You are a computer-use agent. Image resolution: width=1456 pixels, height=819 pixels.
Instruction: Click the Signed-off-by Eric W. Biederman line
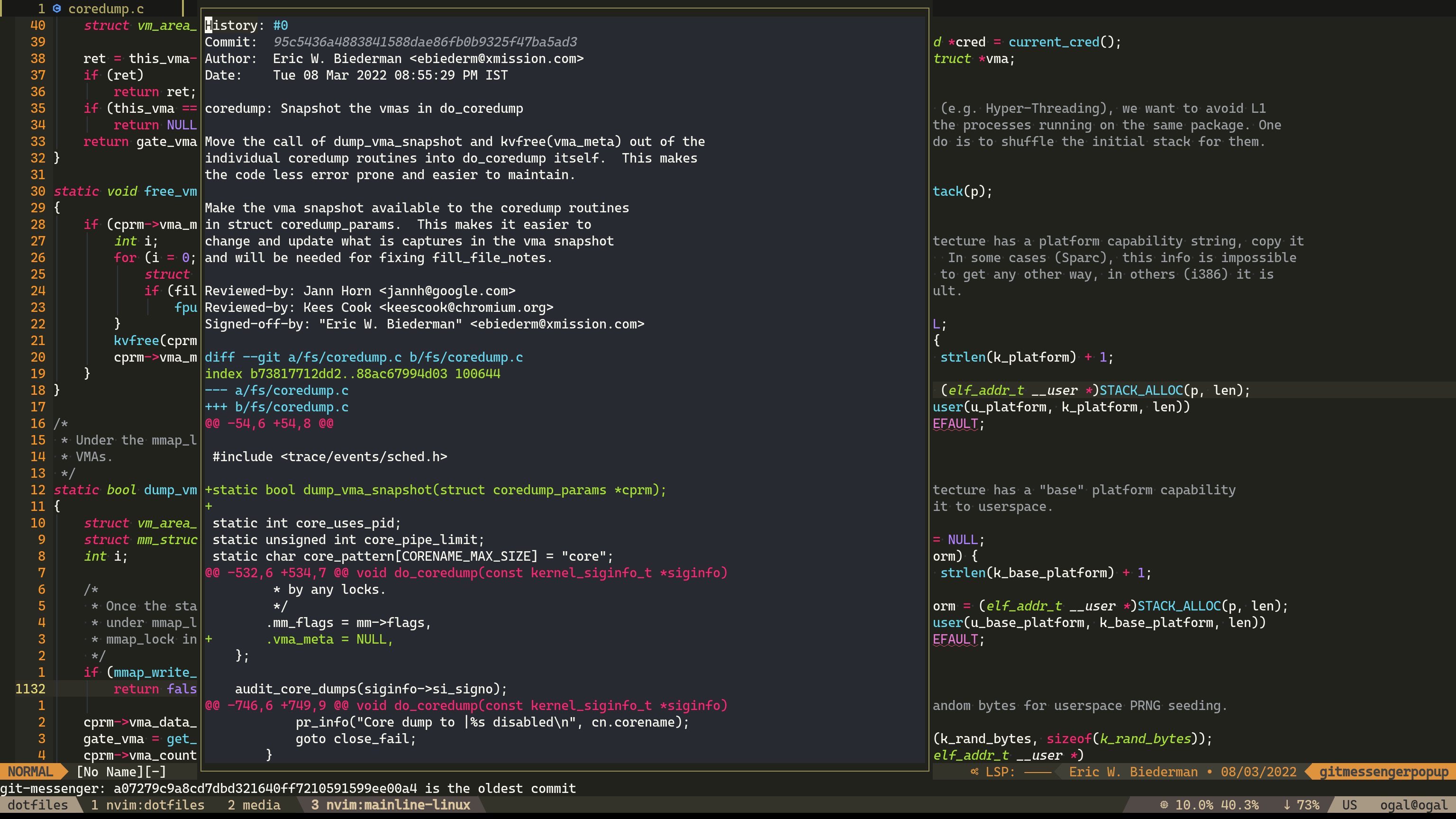tap(425, 324)
